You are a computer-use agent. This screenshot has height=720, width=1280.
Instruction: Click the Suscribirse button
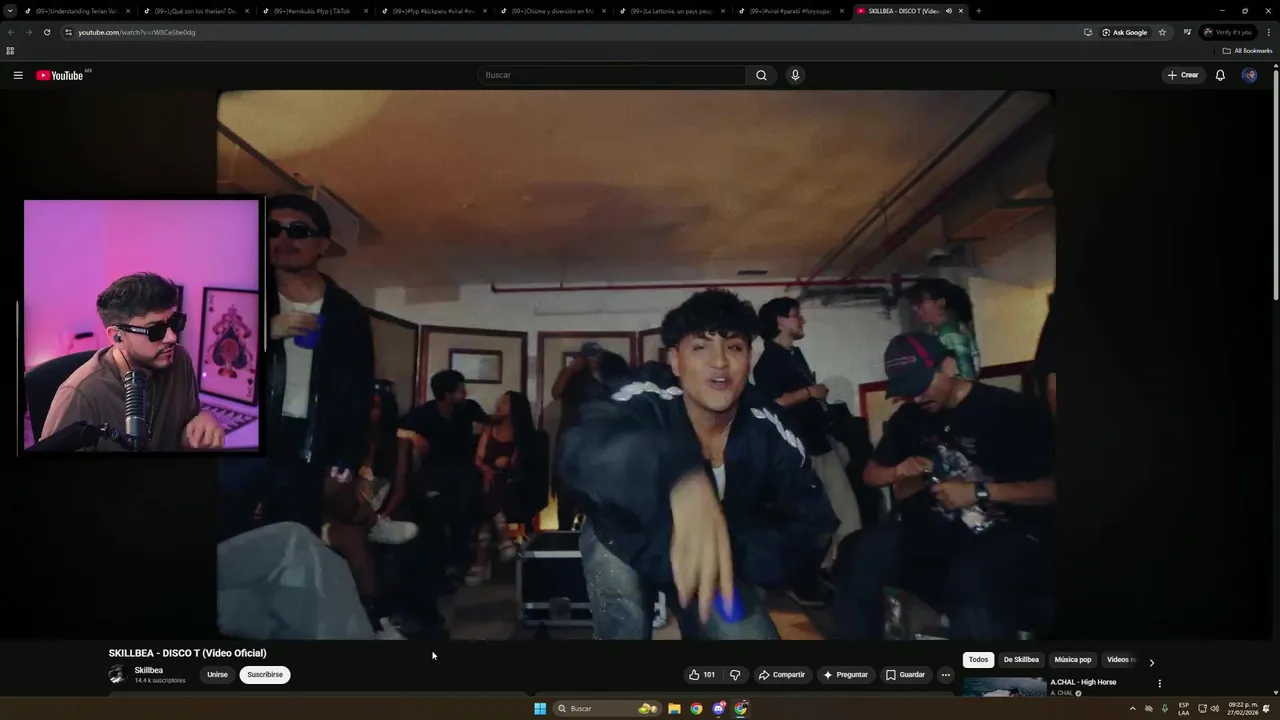tap(265, 675)
